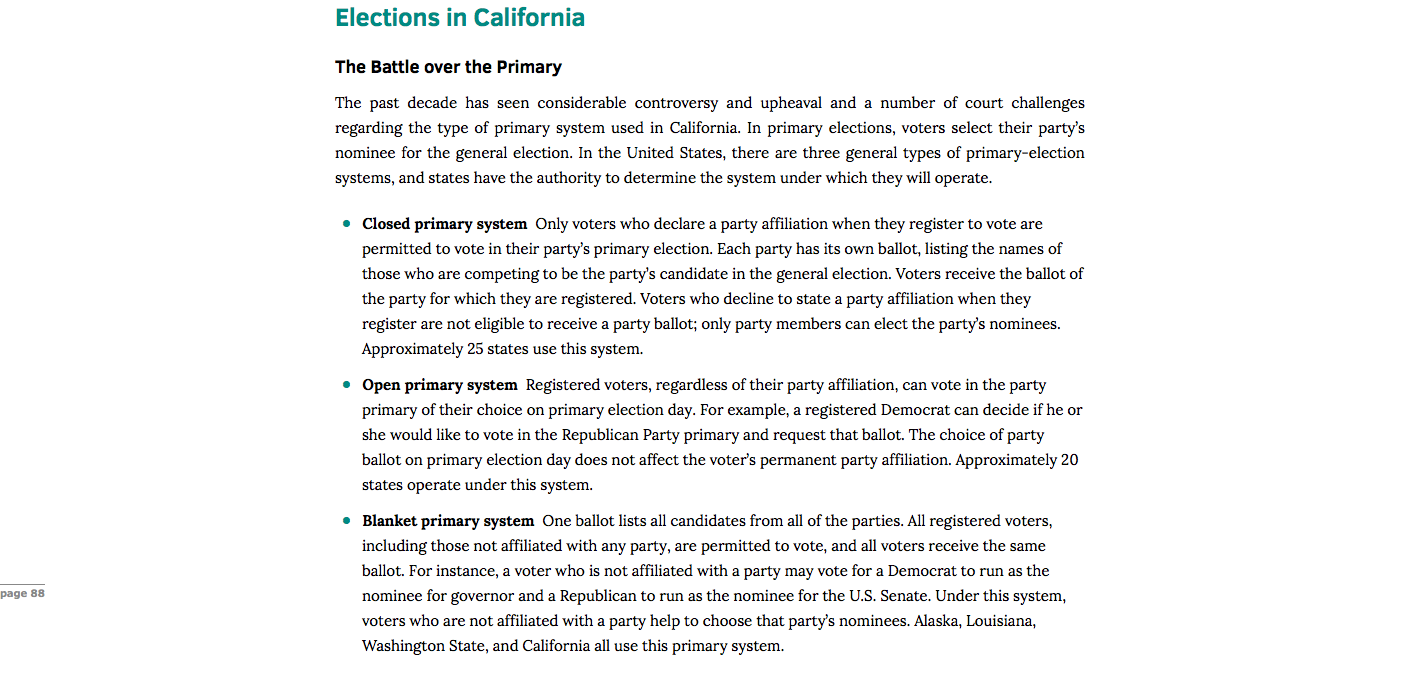Viewport: 1415px width, 674px height.
Task: Click the 'Closed primary system' bold term
Action: [444, 224]
